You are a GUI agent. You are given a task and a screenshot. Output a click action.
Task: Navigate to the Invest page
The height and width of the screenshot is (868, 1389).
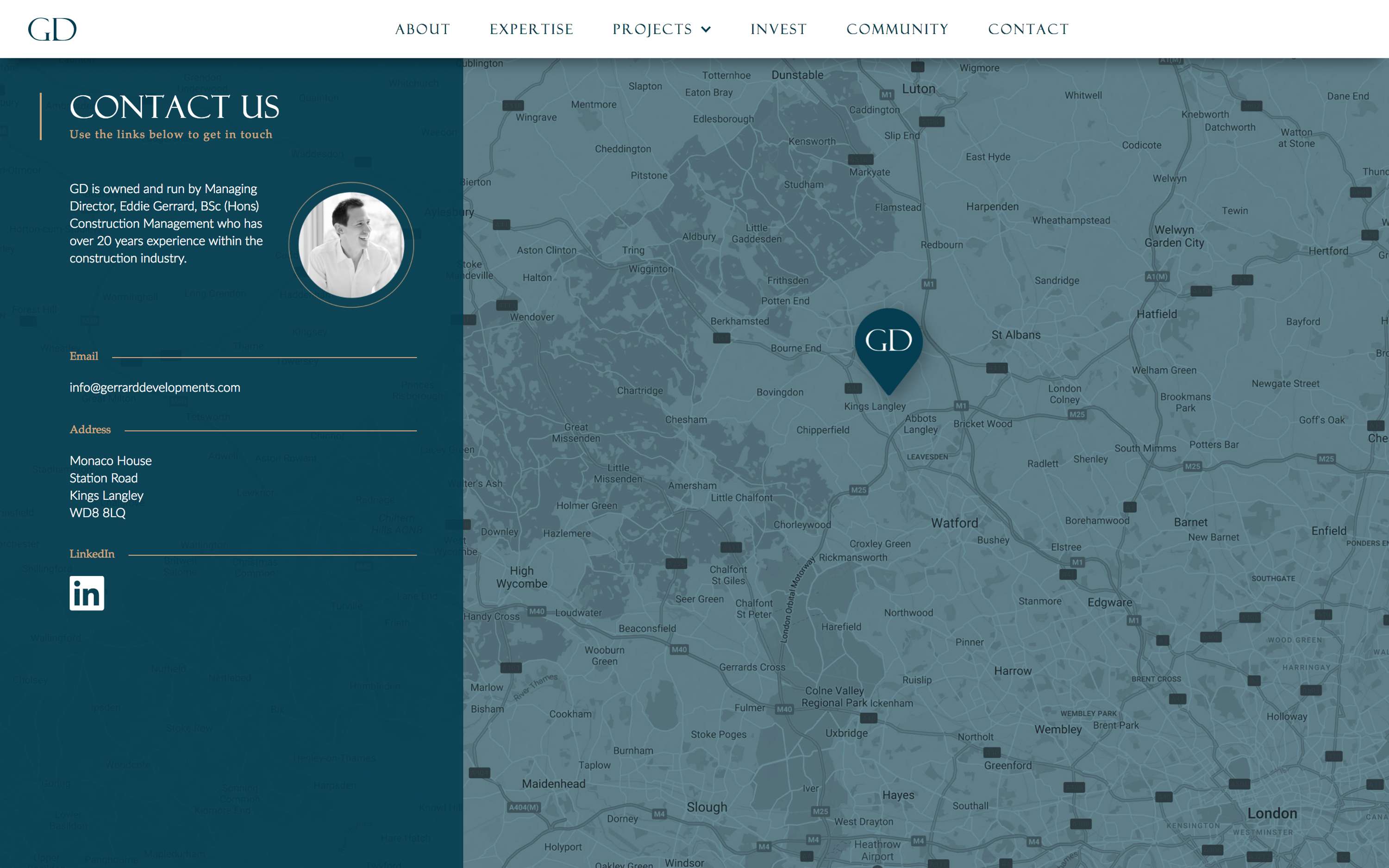pos(778,29)
